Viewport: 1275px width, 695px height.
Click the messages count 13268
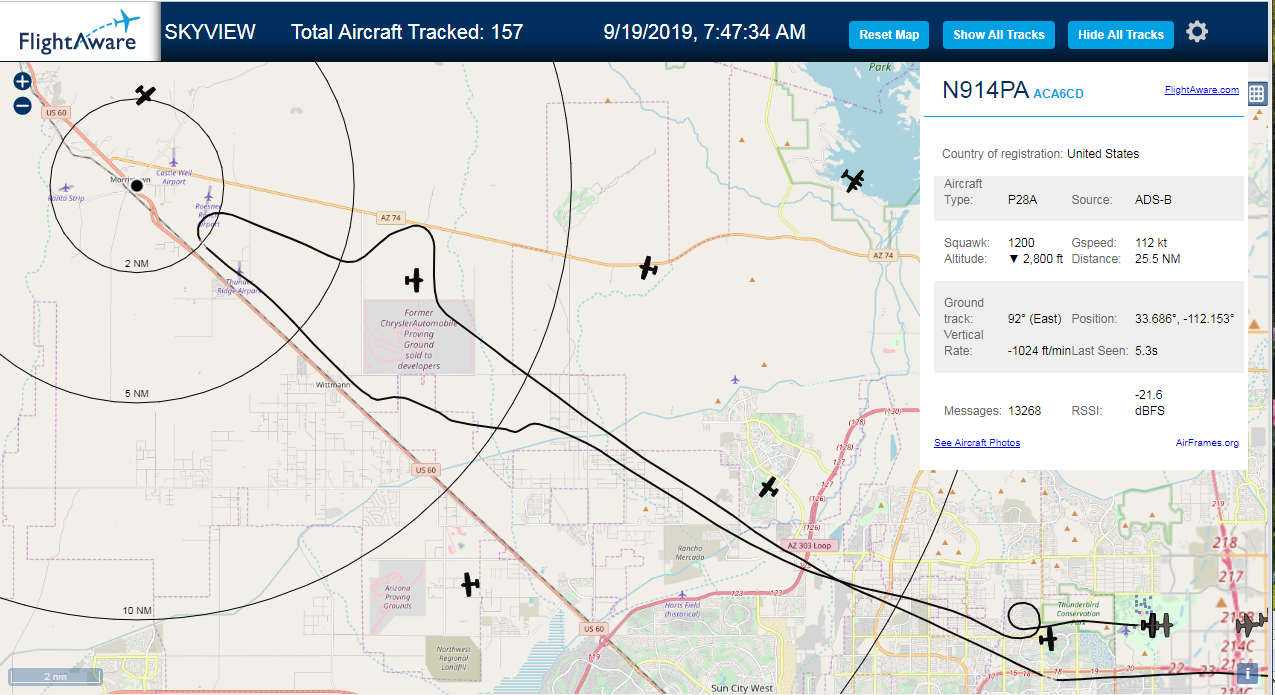pyautogui.click(x=1024, y=411)
